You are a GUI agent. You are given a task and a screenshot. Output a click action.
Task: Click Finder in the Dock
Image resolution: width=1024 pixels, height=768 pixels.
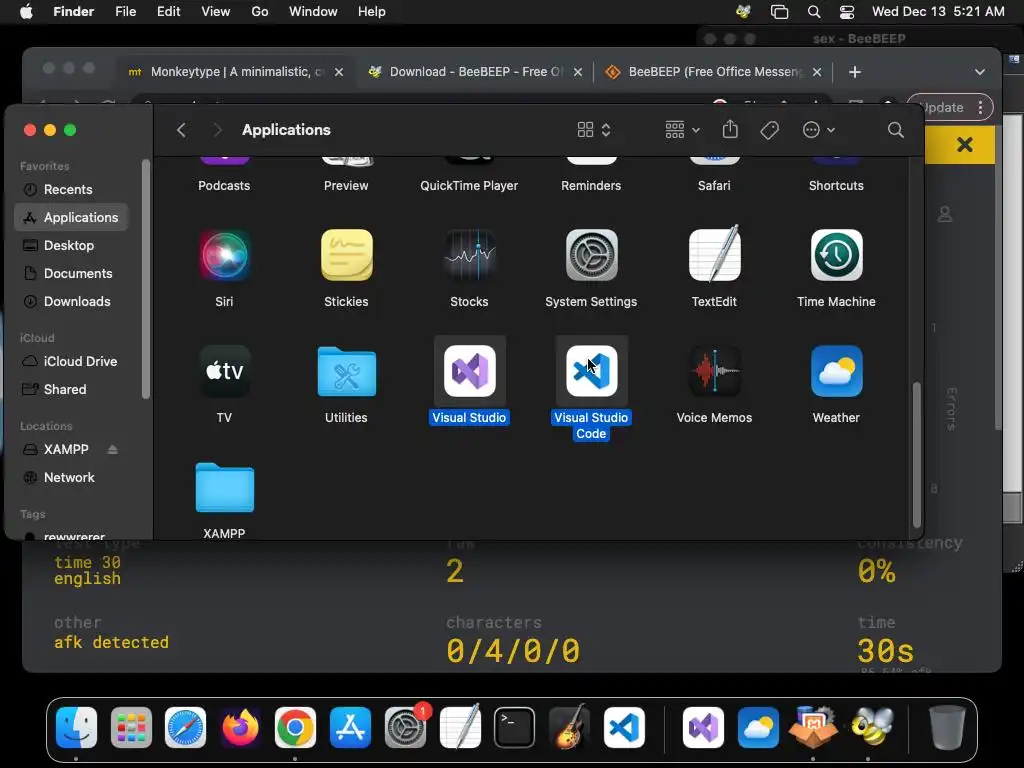76,728
